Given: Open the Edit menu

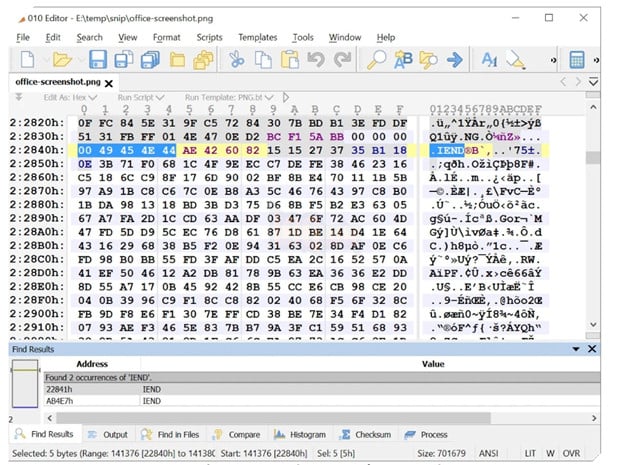Looking at the screenshot, I should [x=53, y=37].
